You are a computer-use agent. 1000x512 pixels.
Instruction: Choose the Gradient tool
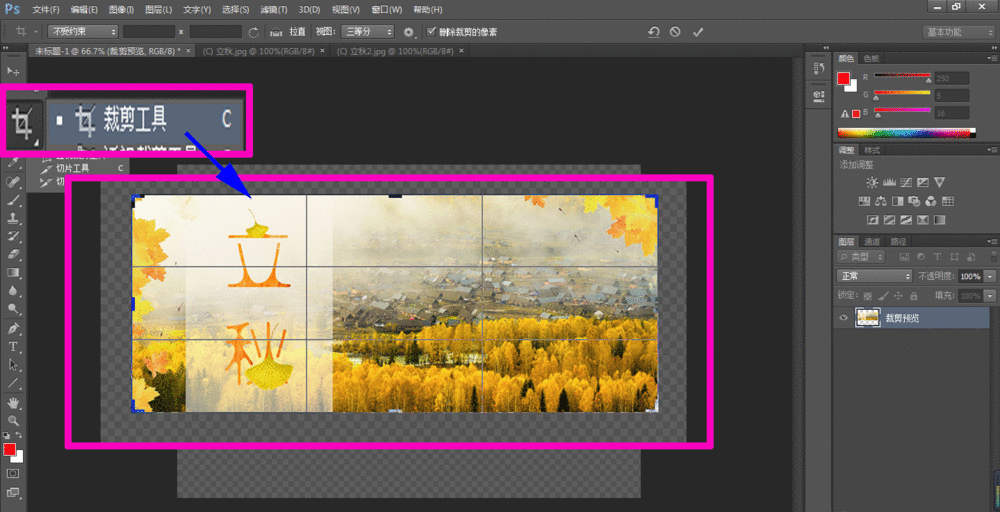(x=14, y=273)
